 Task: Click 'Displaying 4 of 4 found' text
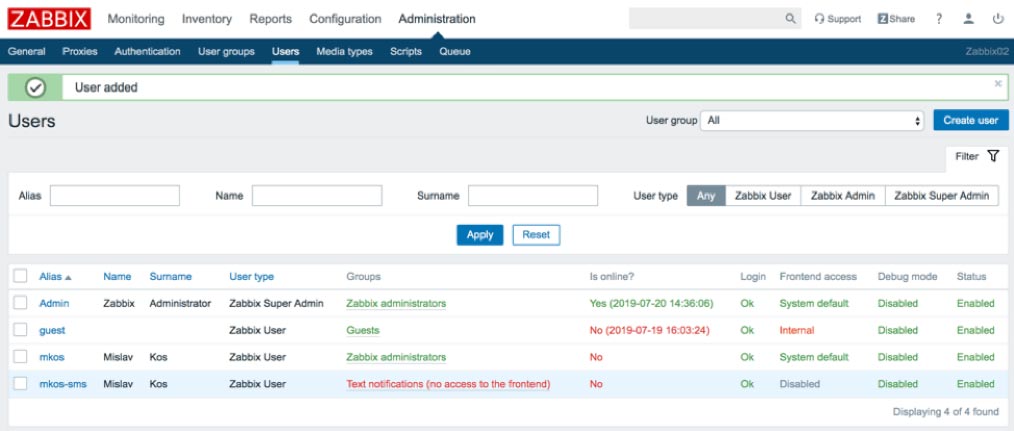pyautogui.click(x=945, y=411)
